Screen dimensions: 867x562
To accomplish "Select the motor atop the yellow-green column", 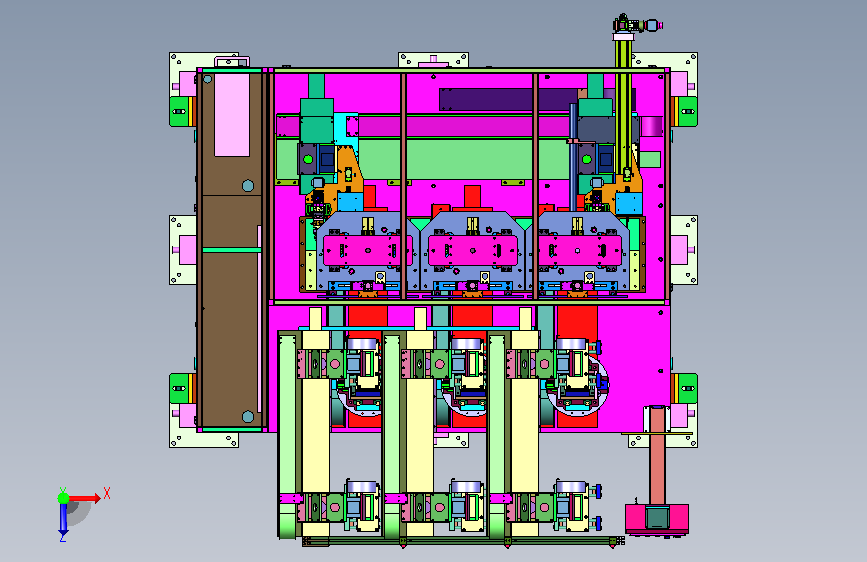I will pos(637,25).
